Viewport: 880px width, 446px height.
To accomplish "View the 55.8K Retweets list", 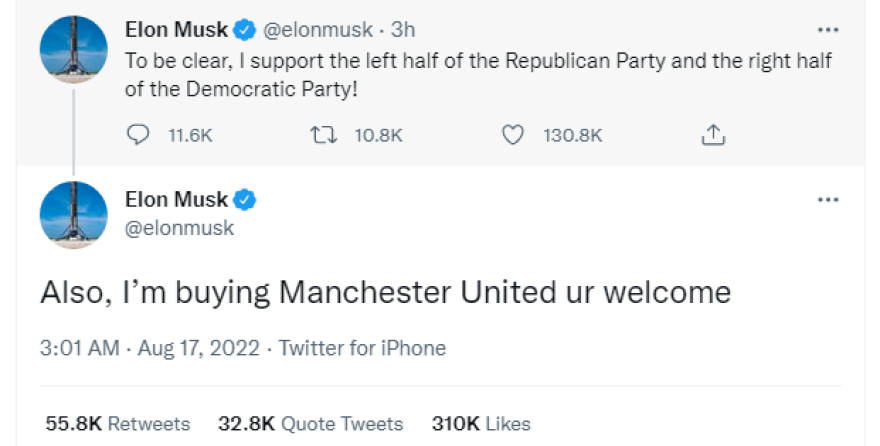I will pos(118,424).
